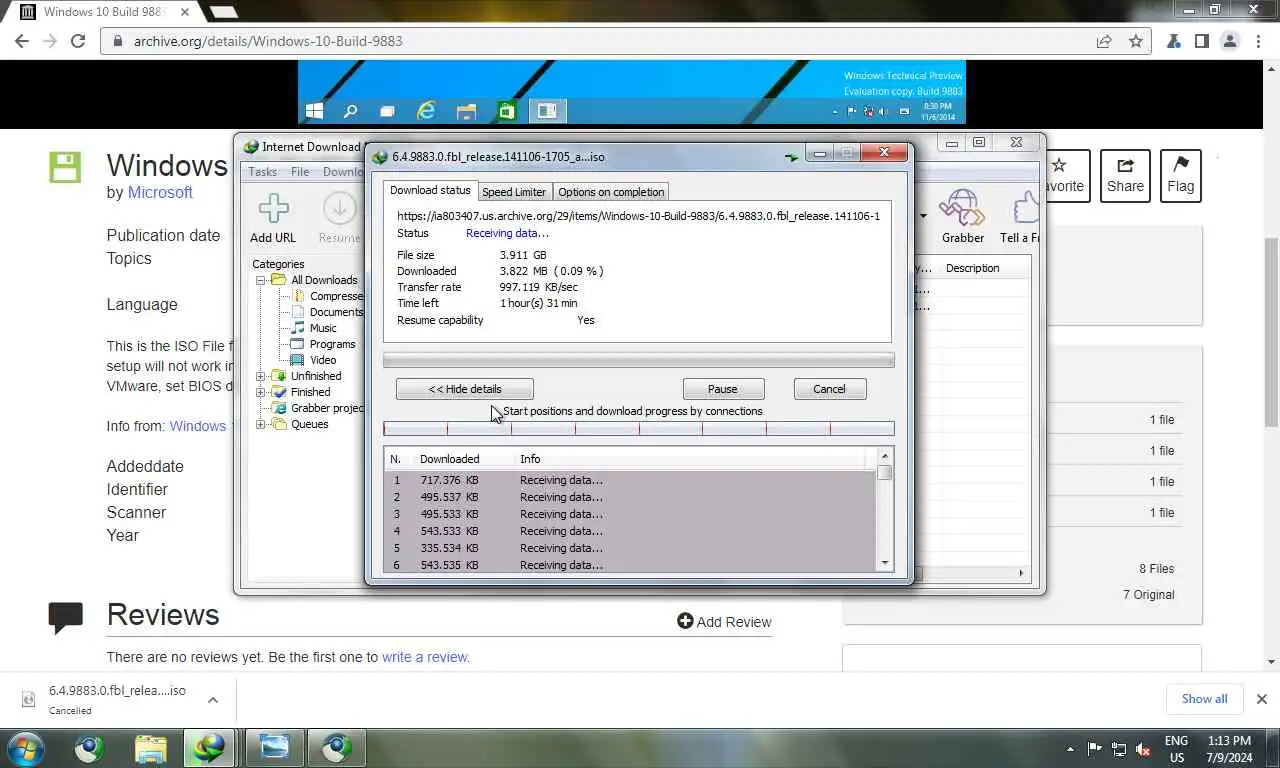Screen dimensions: 1280x768
Task: Click the ISO file icon in download shelf
Action: pos(29,699)
